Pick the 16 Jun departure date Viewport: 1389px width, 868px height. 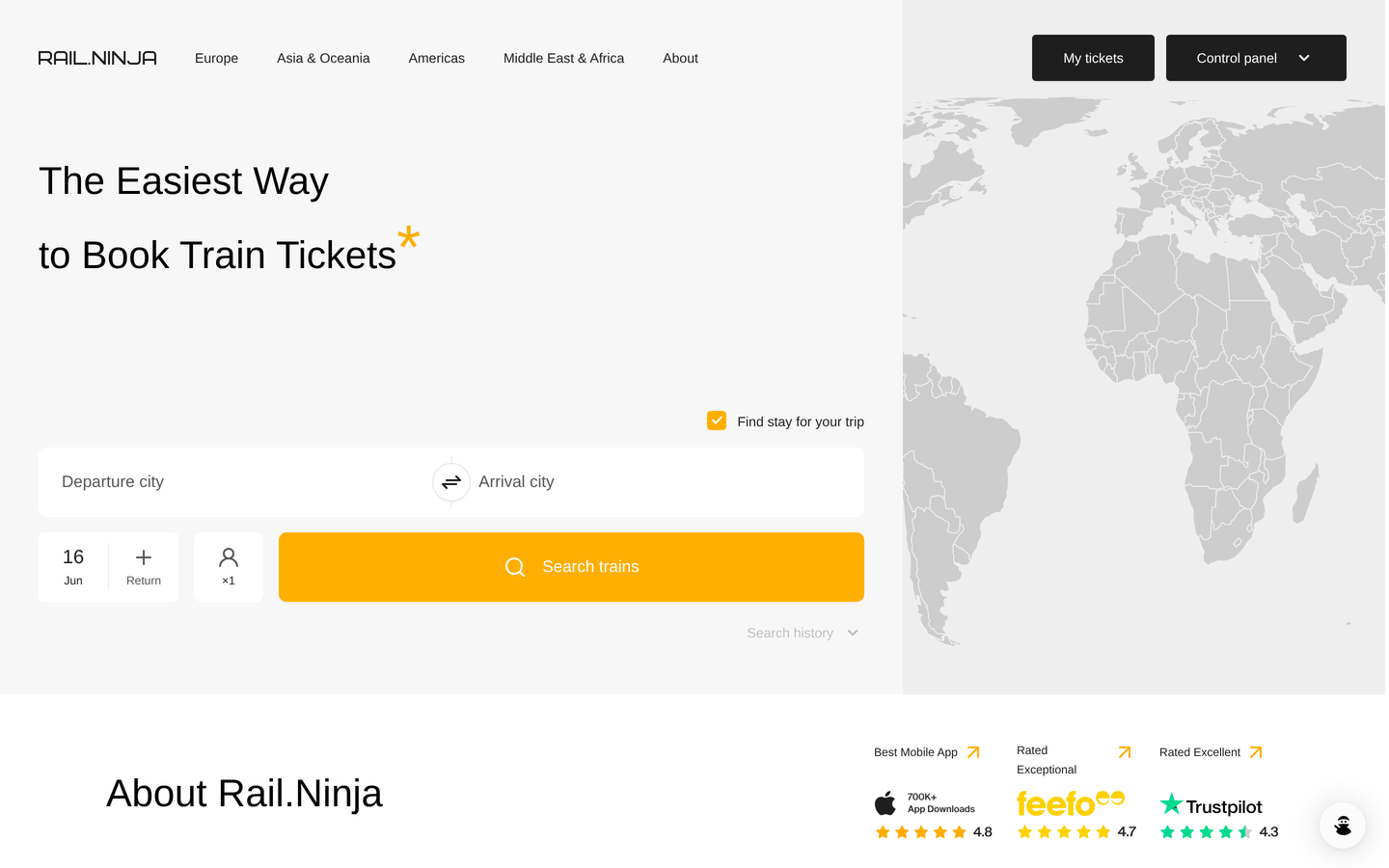point(73,567)
